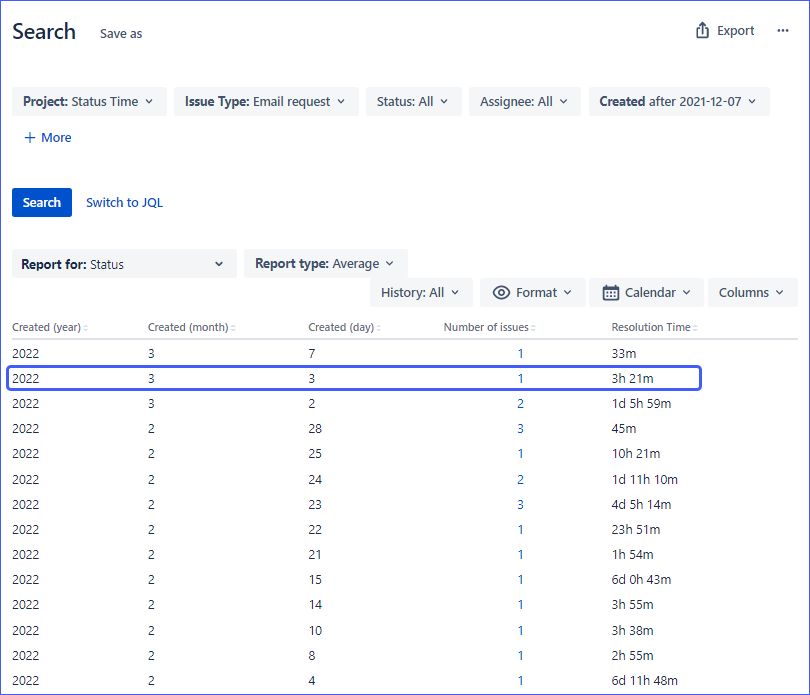
Task: Open the Created after 2021-12-07 filter
Action: [x=679, y=101]
